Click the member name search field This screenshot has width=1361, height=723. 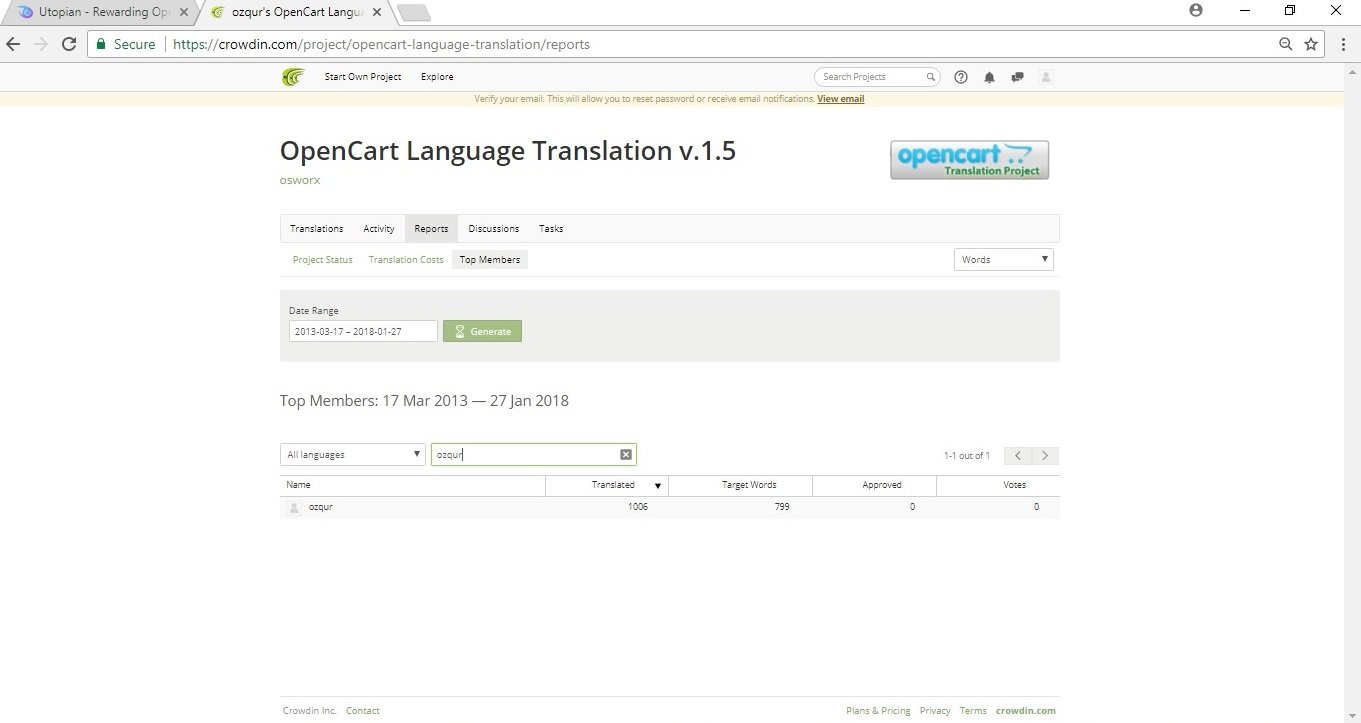tap(533, 455)
